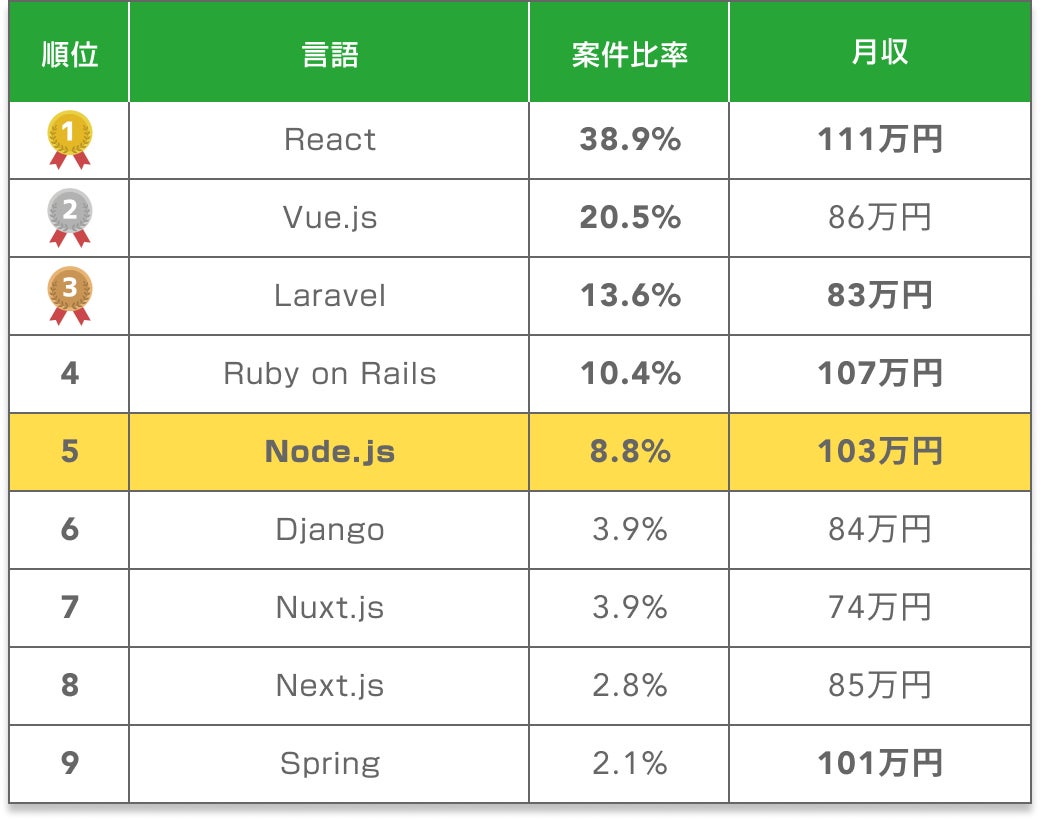
Task: Click the 案件比率 column header
Action: [629, 54]
